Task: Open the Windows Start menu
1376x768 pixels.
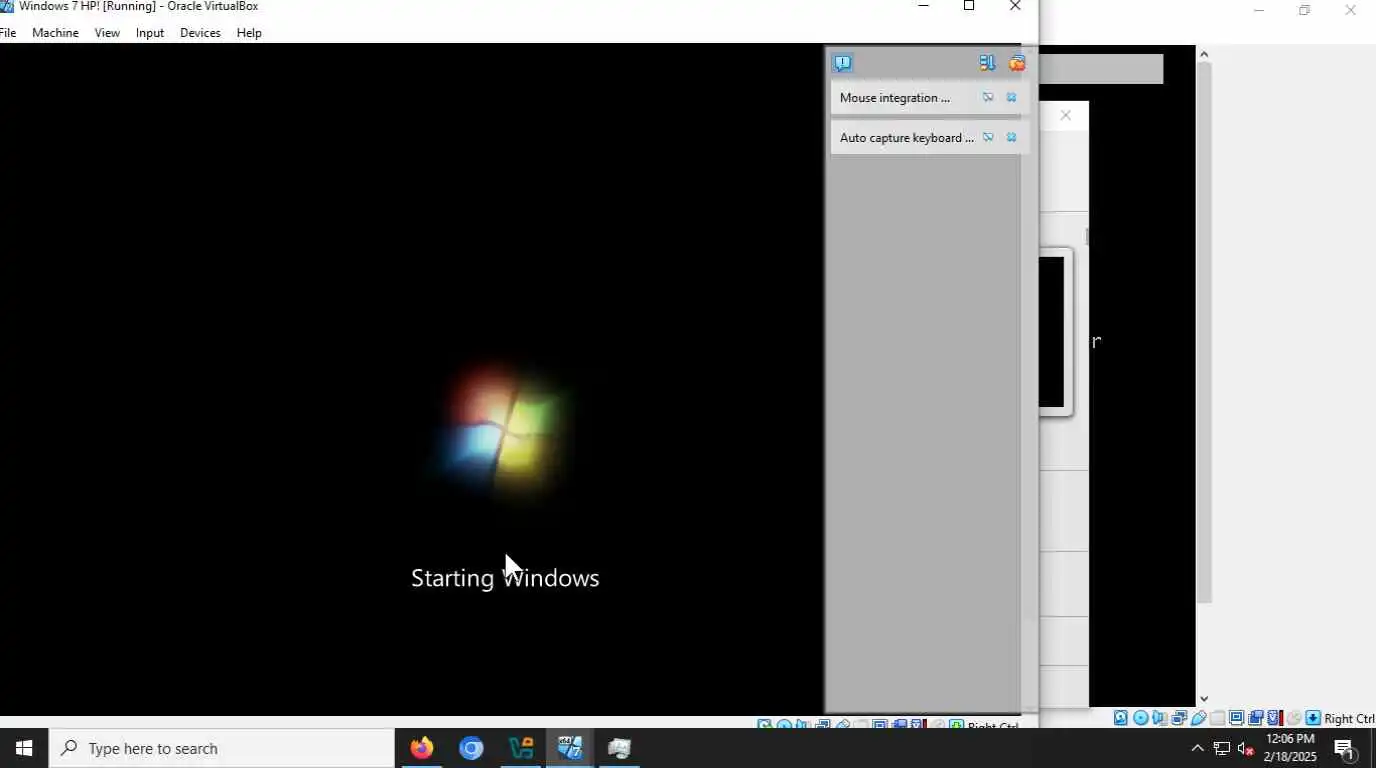Action: [24, 748]
